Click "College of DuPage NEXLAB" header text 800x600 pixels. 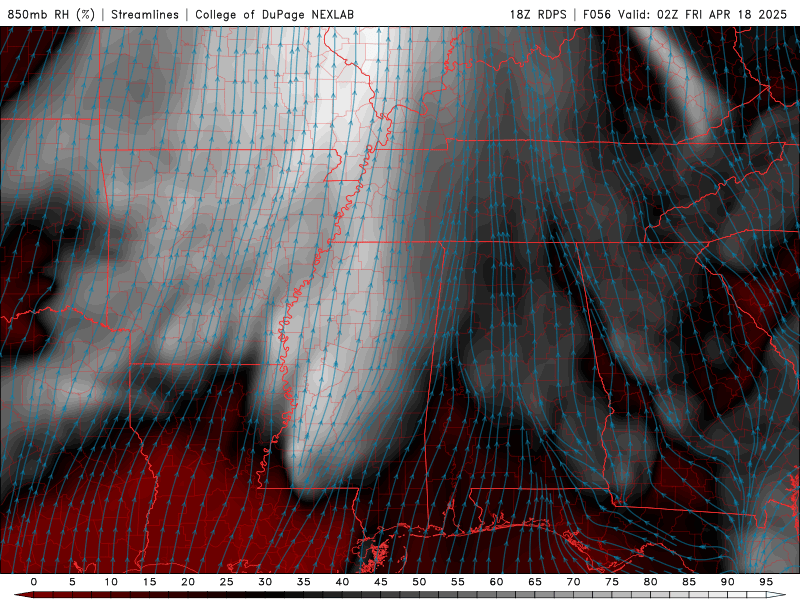pyautogui.click(x=274, y=14)
